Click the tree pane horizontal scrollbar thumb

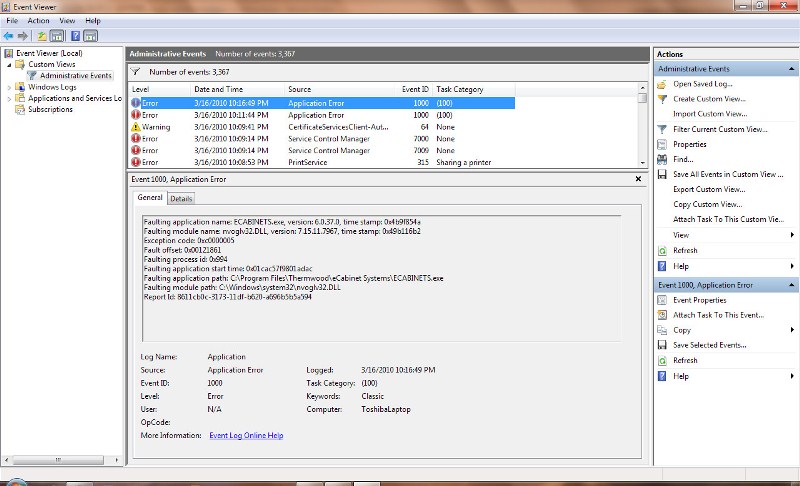click(58, 460)
